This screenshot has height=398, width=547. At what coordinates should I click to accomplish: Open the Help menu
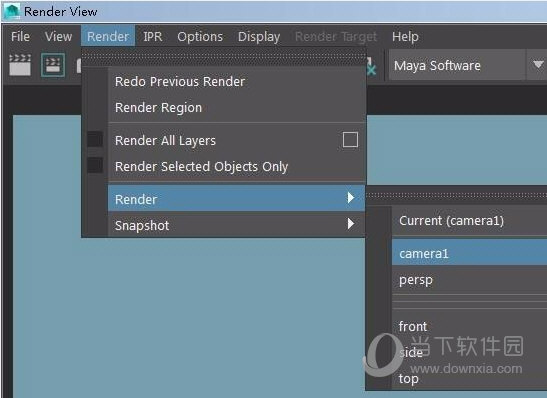point(405,36)
